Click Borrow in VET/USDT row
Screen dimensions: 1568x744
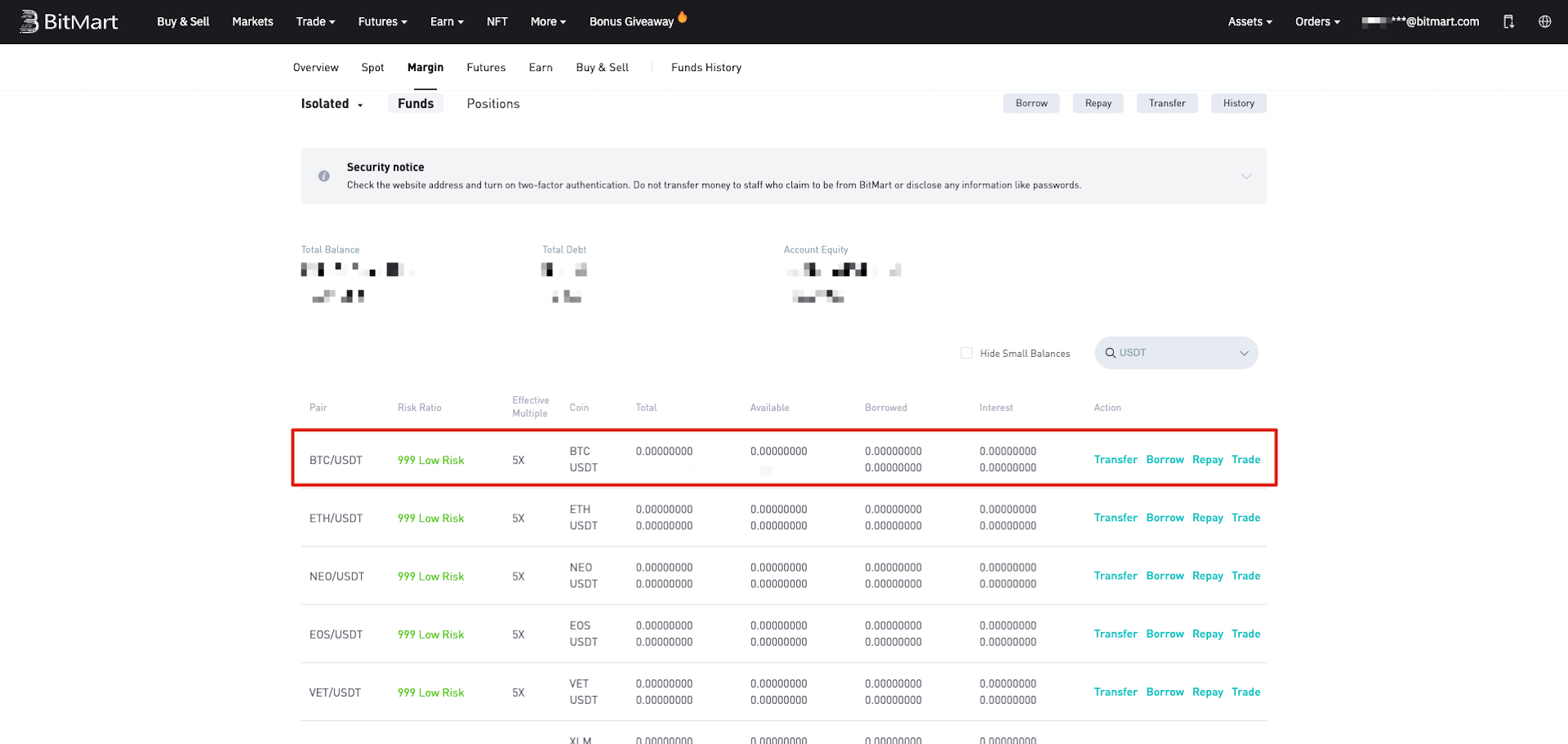[x=1165, y=692]
